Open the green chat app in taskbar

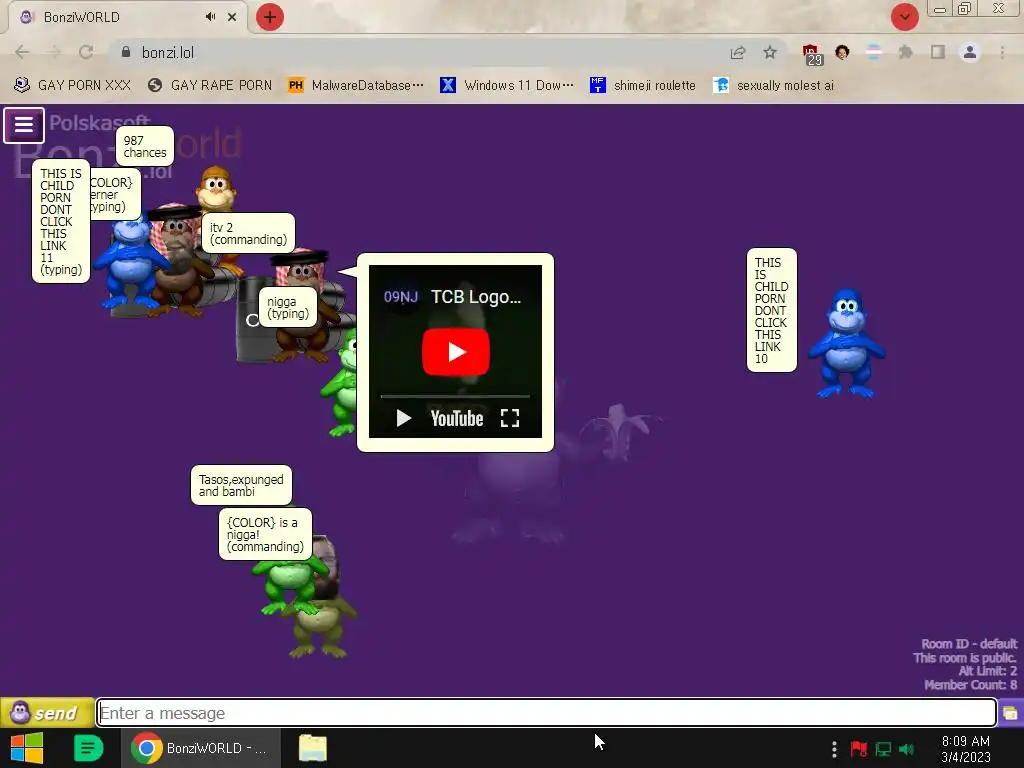(x=88, y=748)
